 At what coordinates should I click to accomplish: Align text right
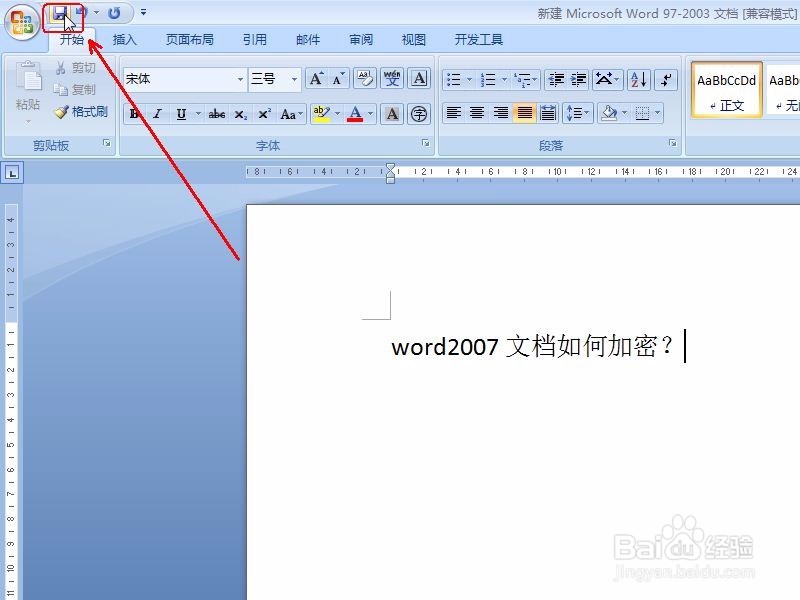(x=501, y=112)
